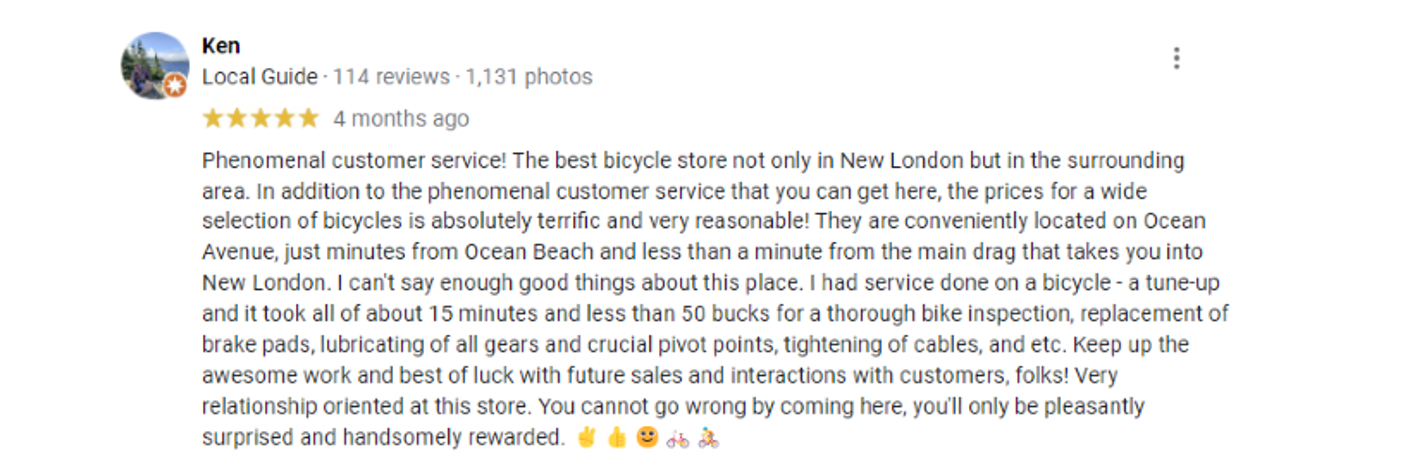The height and width of the screenshot is (468, 1404).
Task: Click the victory hand emoji
Action: click(x=587, y=438)
